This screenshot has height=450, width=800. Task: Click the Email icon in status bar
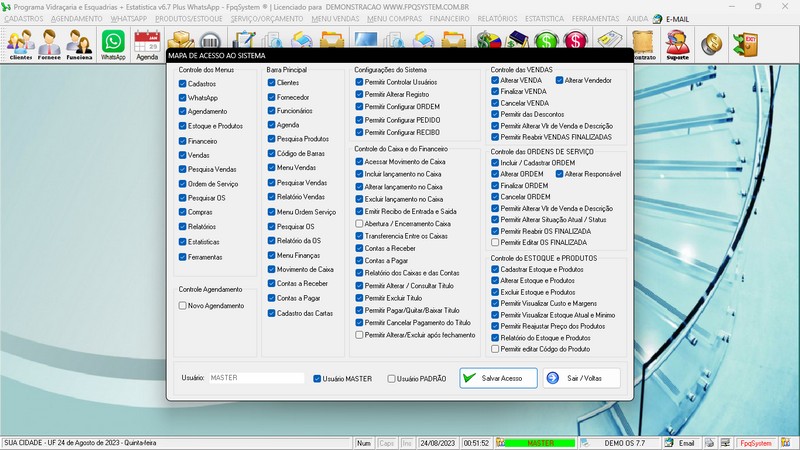pos(669,443)
